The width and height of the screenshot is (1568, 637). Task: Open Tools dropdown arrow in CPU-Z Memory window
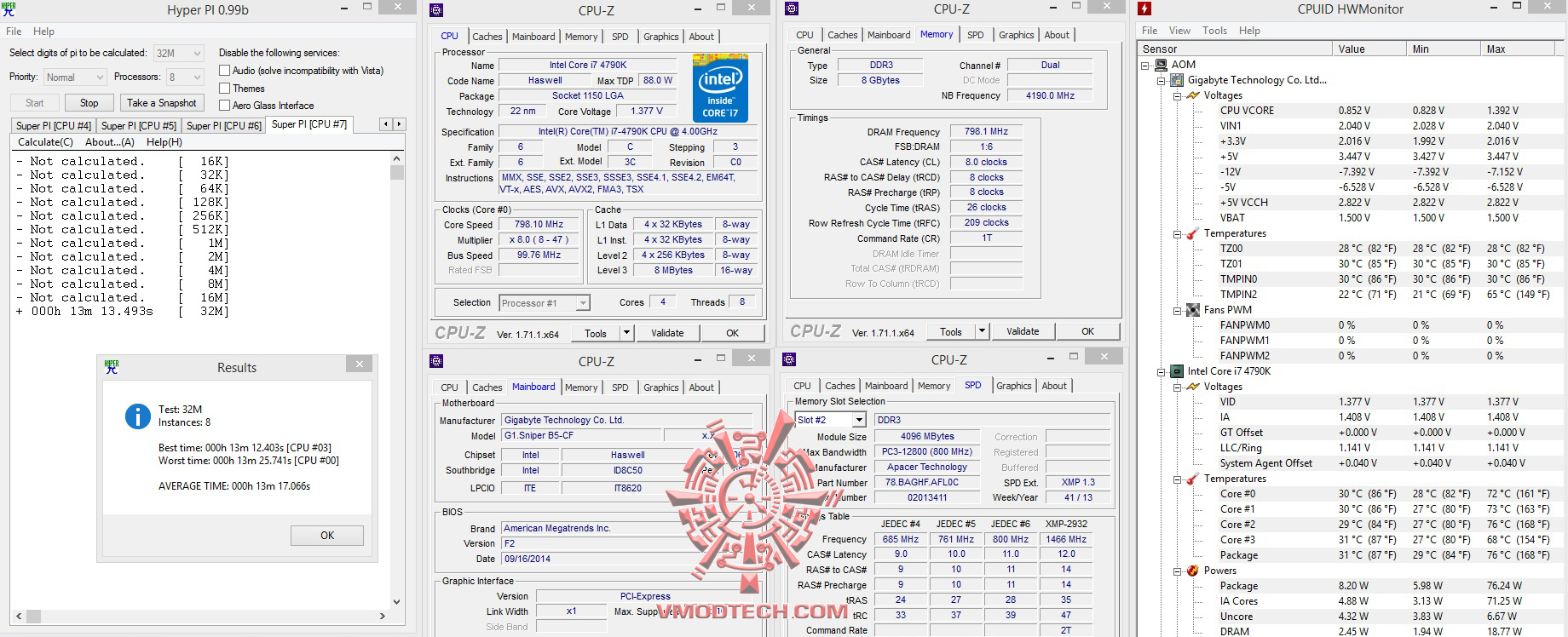[x=983, y=331]
